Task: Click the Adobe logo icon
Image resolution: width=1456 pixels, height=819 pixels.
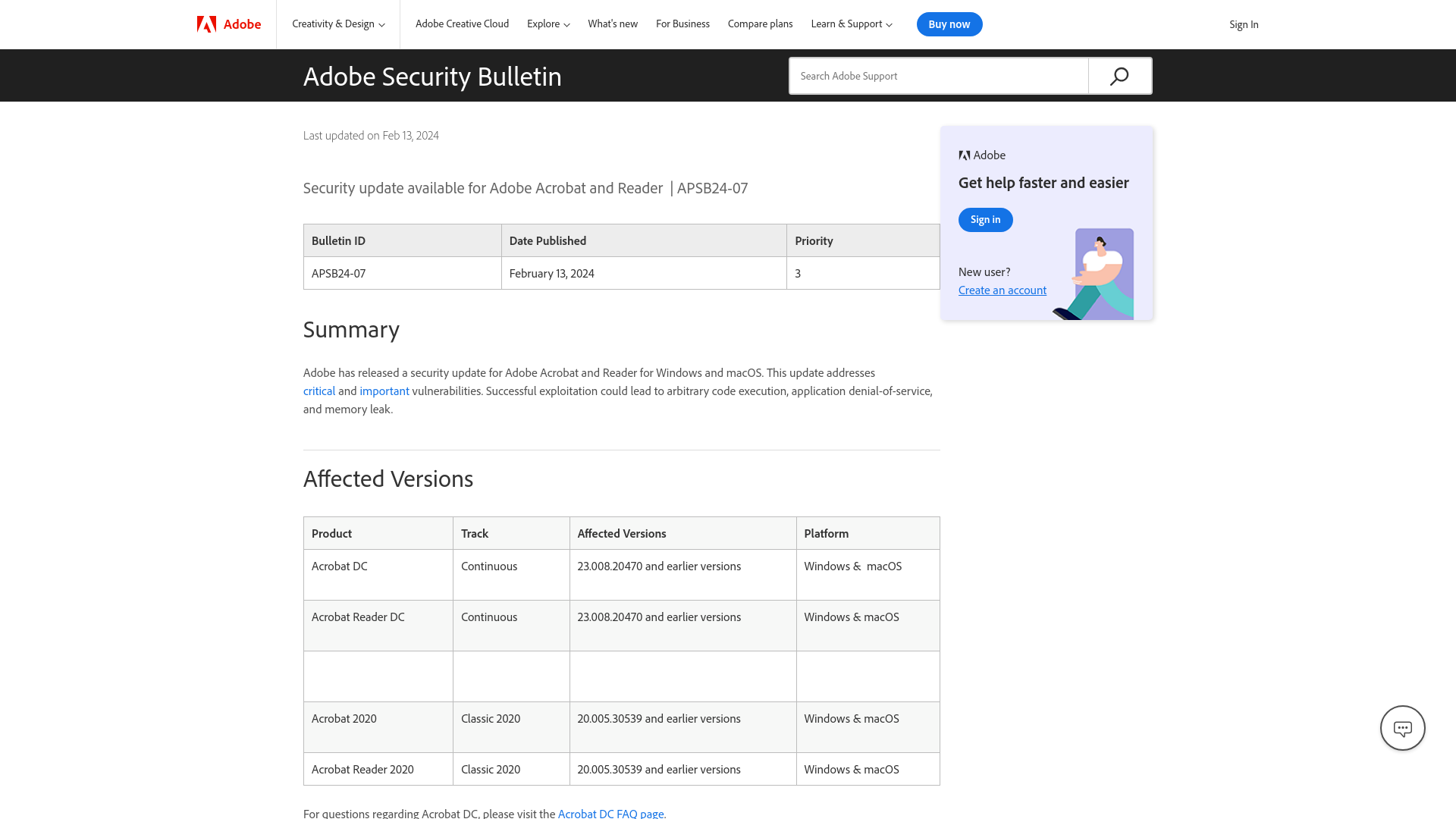Action: [206, 24]
